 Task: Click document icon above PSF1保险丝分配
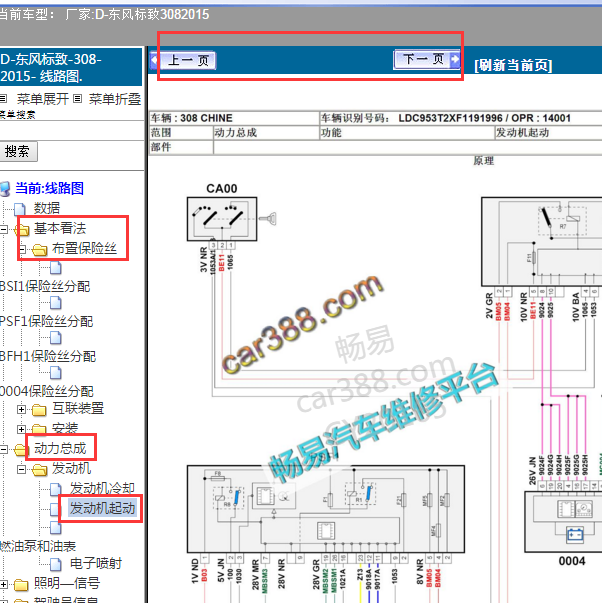click(x=56, y=303)
